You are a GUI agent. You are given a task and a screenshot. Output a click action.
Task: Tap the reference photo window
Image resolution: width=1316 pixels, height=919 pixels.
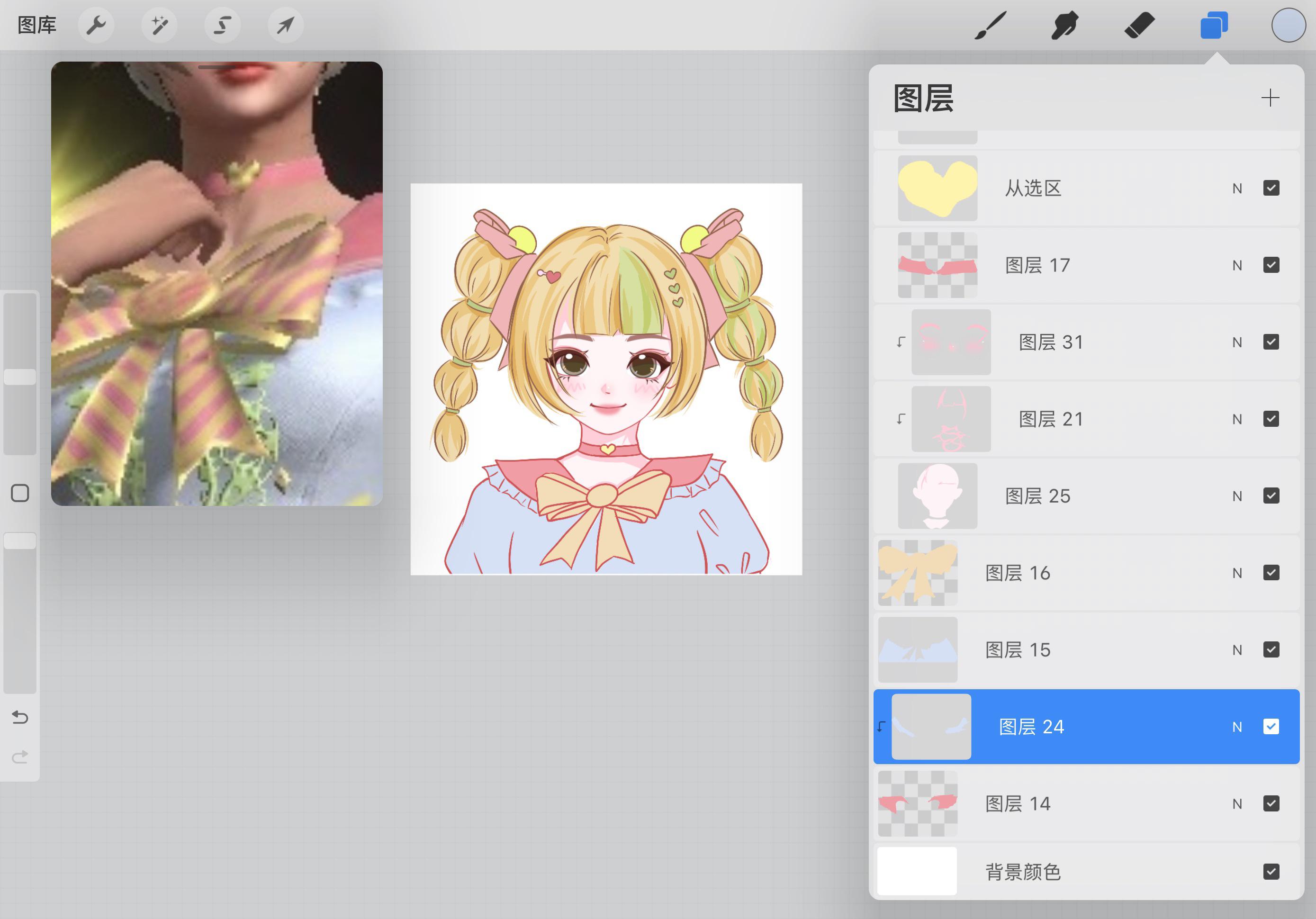click(x=216, y=284)
